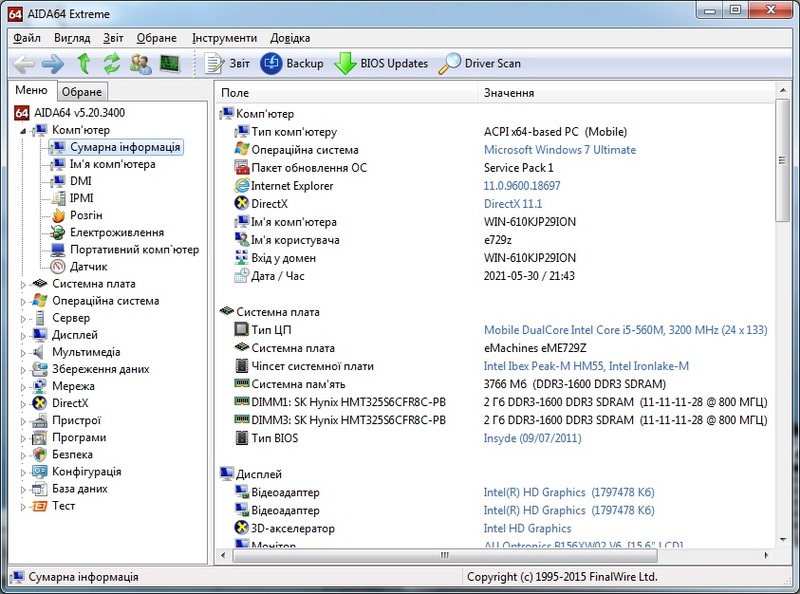Click the Back navigation arrow icon
The image size is (800, 594).
point(23,64)
